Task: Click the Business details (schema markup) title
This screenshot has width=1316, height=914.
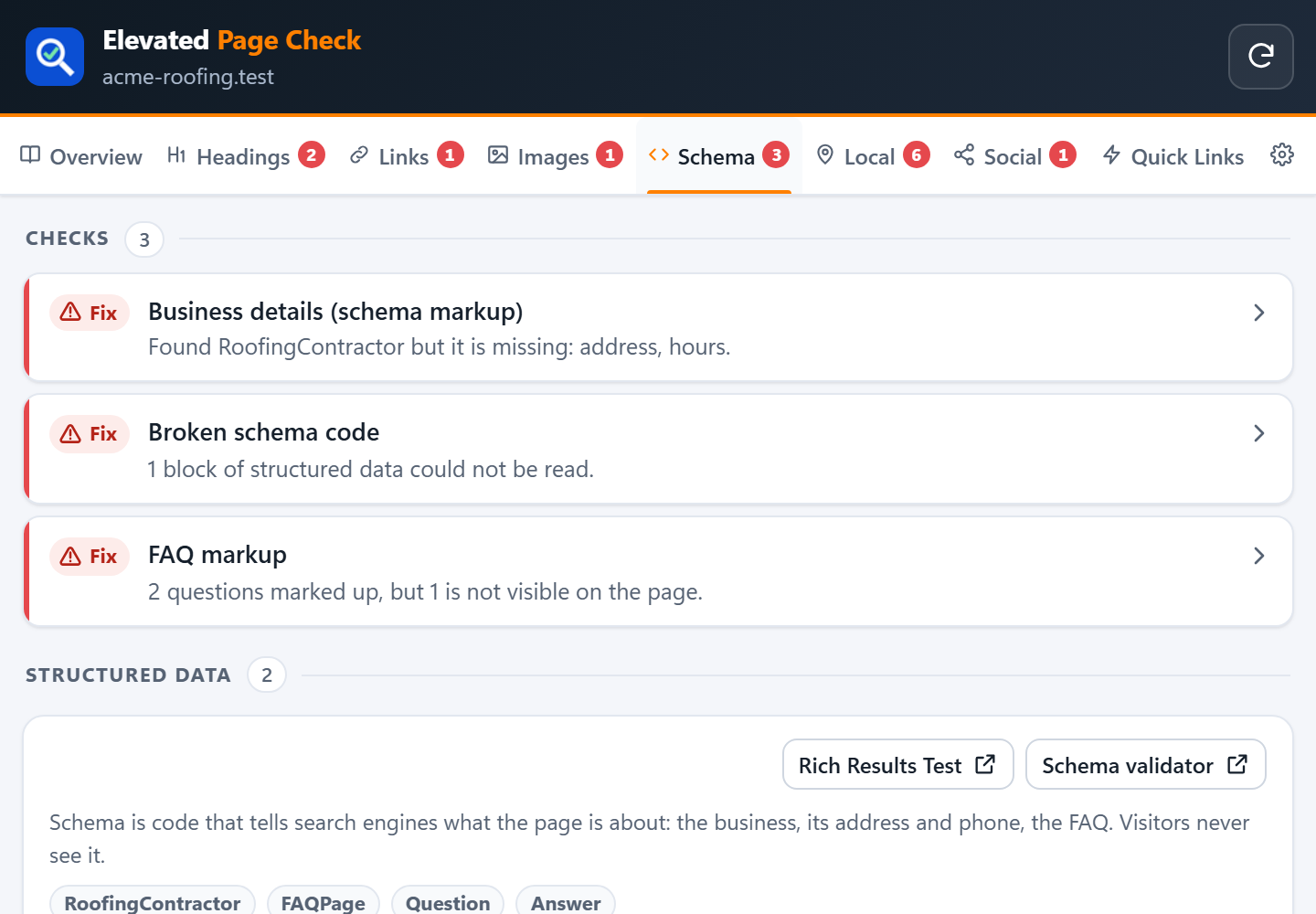Action: [335, 312]
